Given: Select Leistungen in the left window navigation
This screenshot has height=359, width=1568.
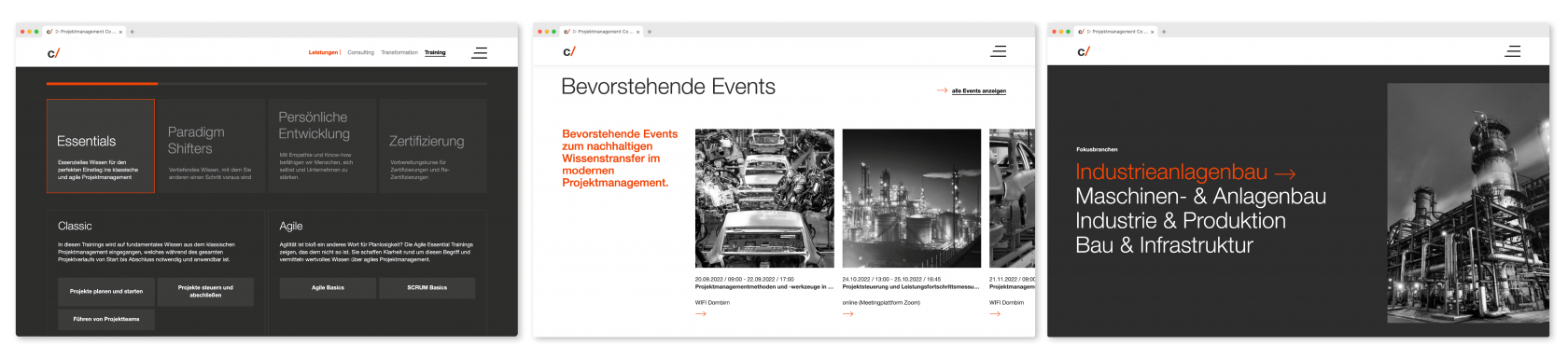Looking at the screenshot, I should (323, 52).
